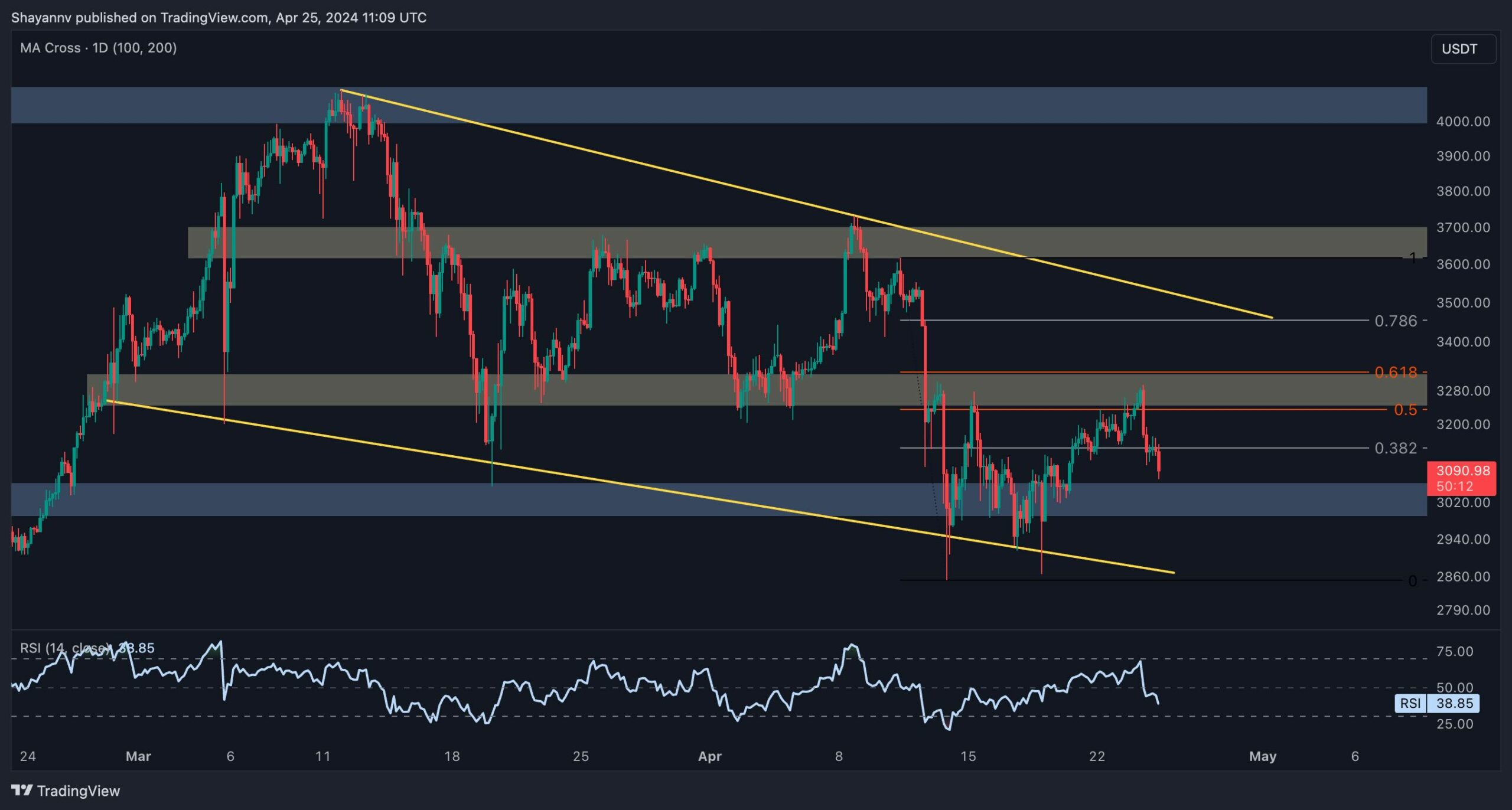Image resolution: width=1512 pixels, height=810 pixels.
Task: Click the RSI 25.00 axis label
Action: click(x=1455, y=724)
